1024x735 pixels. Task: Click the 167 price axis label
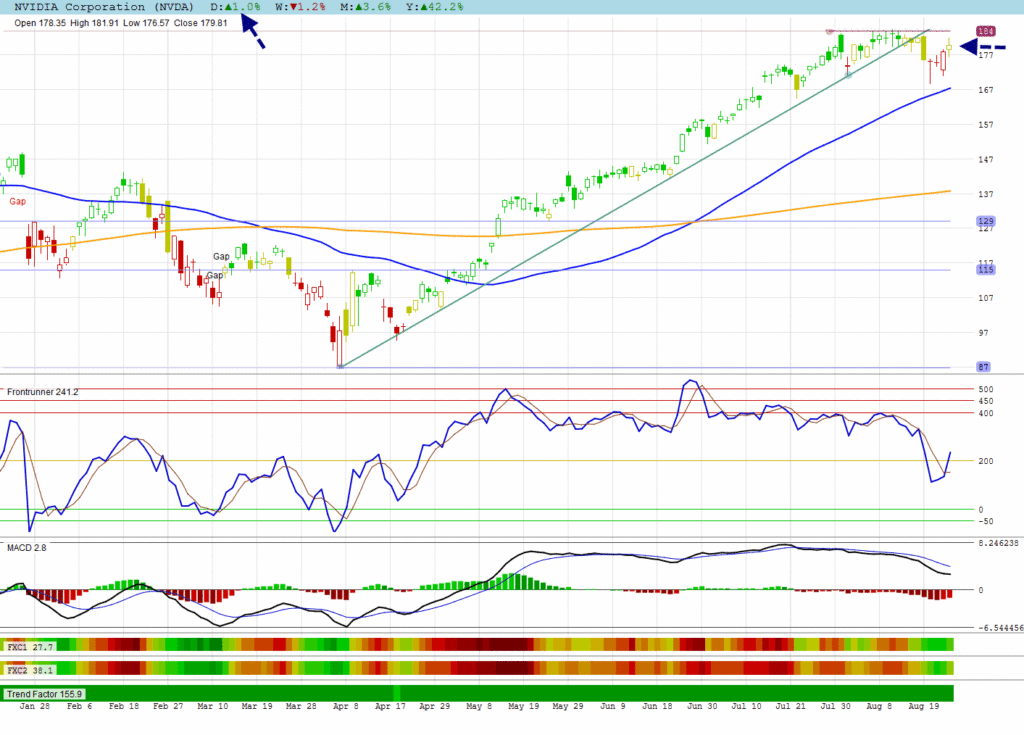click(x=985, y=90)
